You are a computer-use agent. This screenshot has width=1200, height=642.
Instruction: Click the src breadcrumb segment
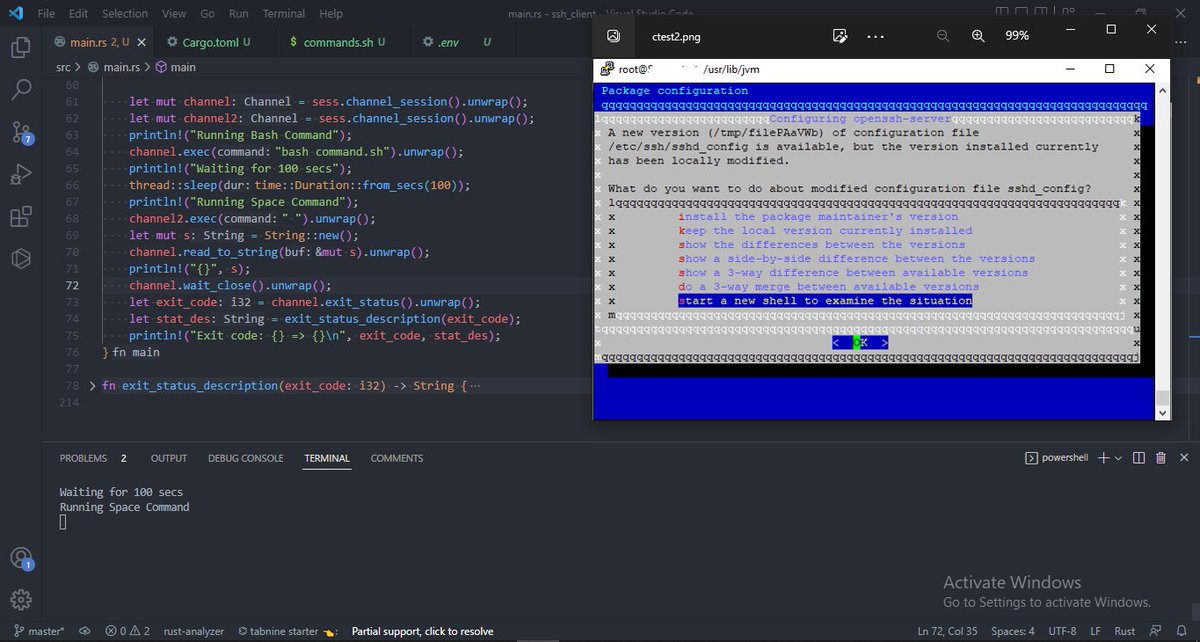coord(64,67)
